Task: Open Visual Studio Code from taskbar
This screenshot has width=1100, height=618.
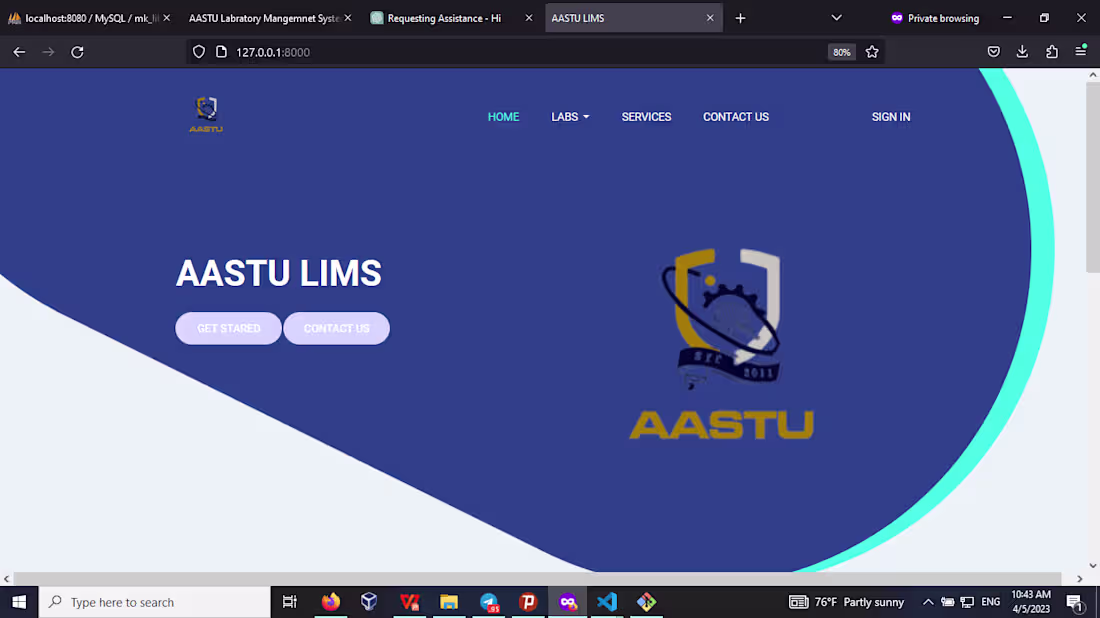Action: point(607,602)
